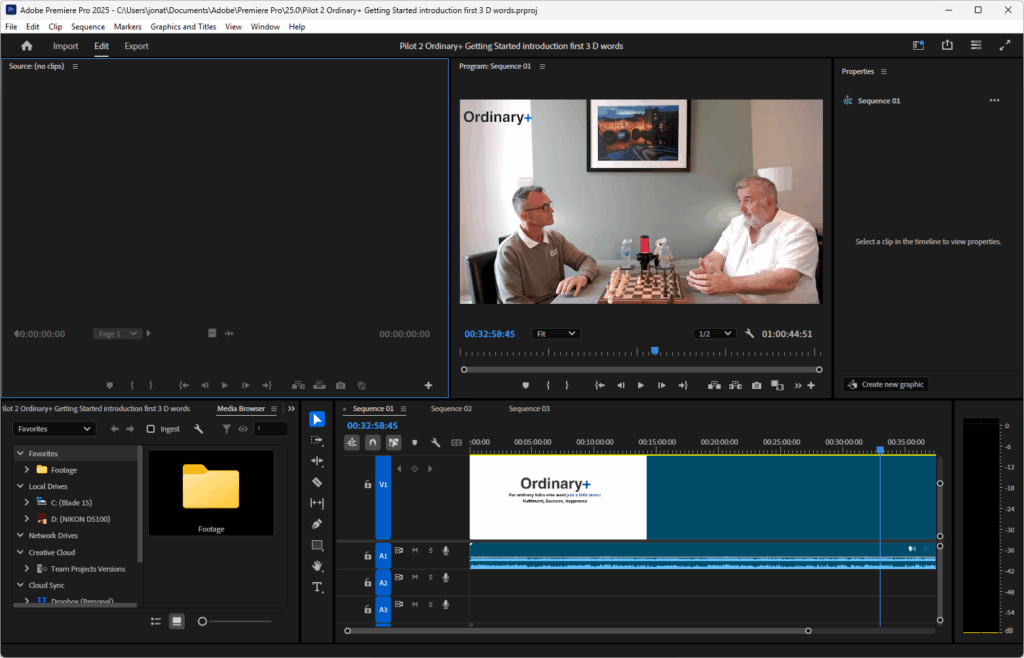
Task: Activate the Hand tool
Action: pyautogui.click(x=317, y=566)
